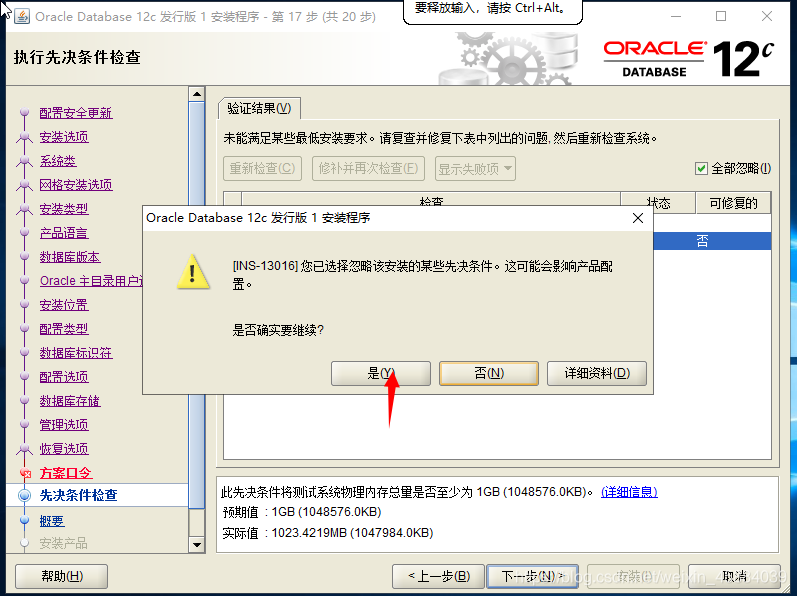Click step bullet beside 配置安全更新
797x596 pixels.
coord(24,112)
